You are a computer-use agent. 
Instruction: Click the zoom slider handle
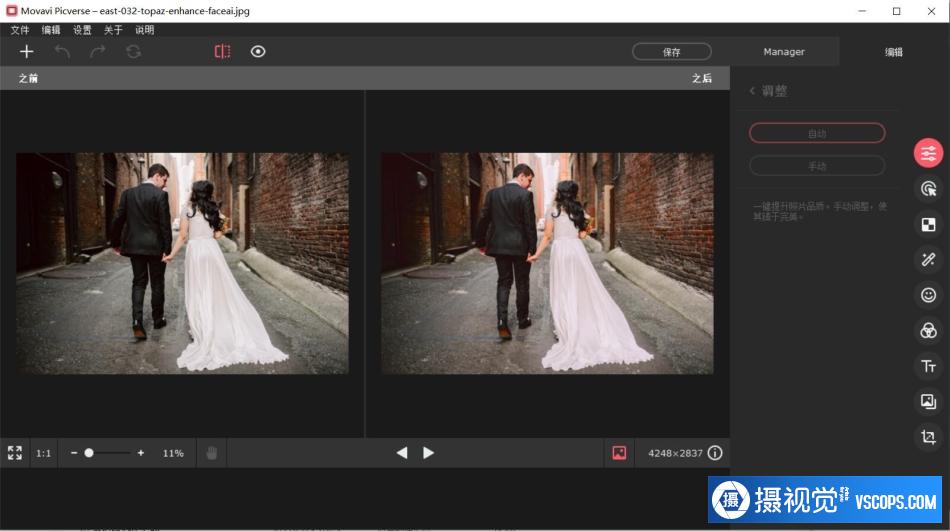point(89,453)
